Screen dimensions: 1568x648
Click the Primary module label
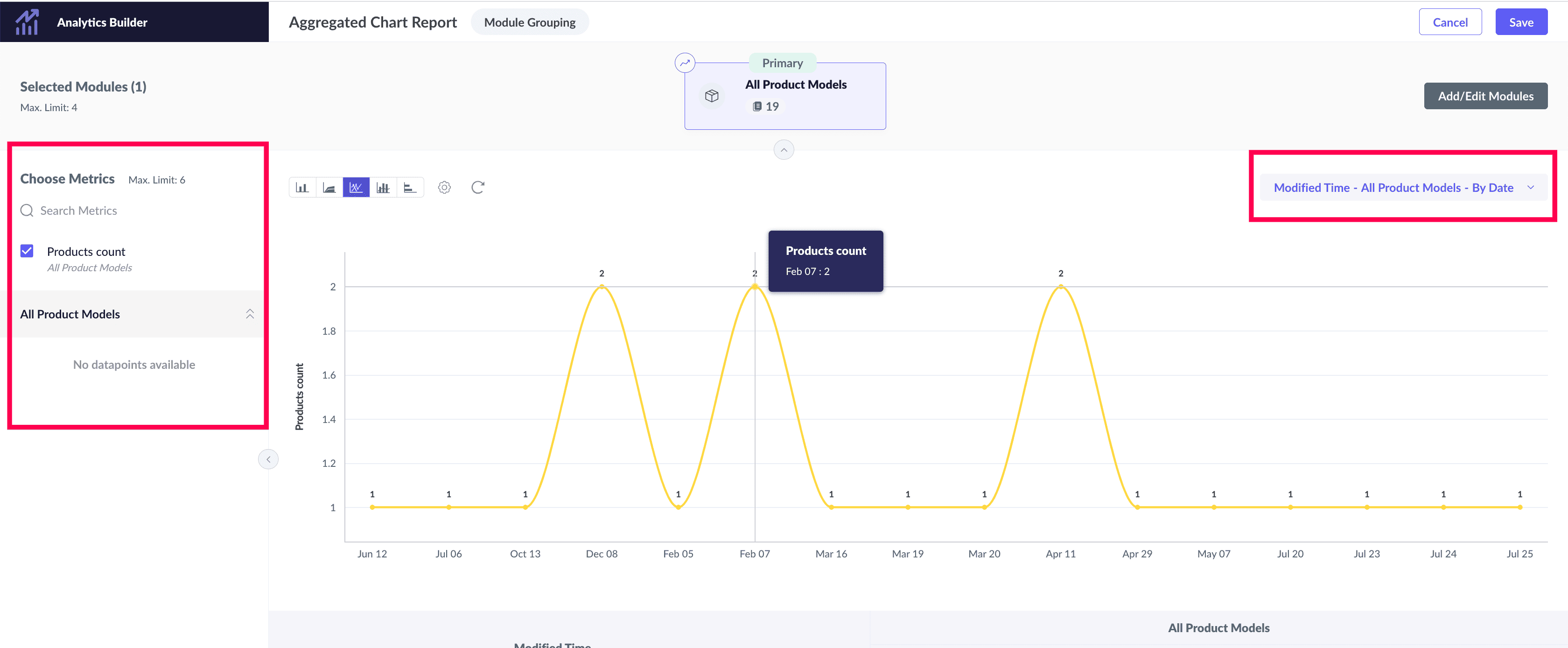[782, 63]
